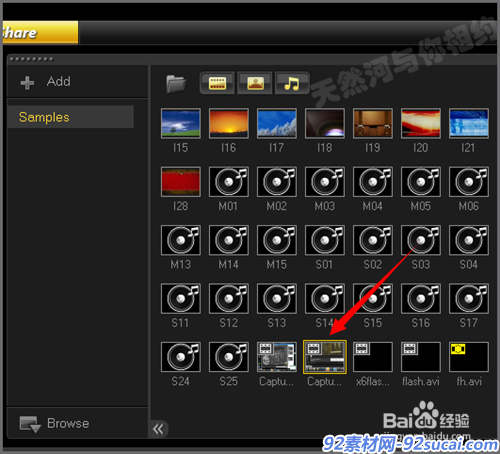The image size is (500, 454).
Task: Click the plus Add icon
Action: coord(27,83)
